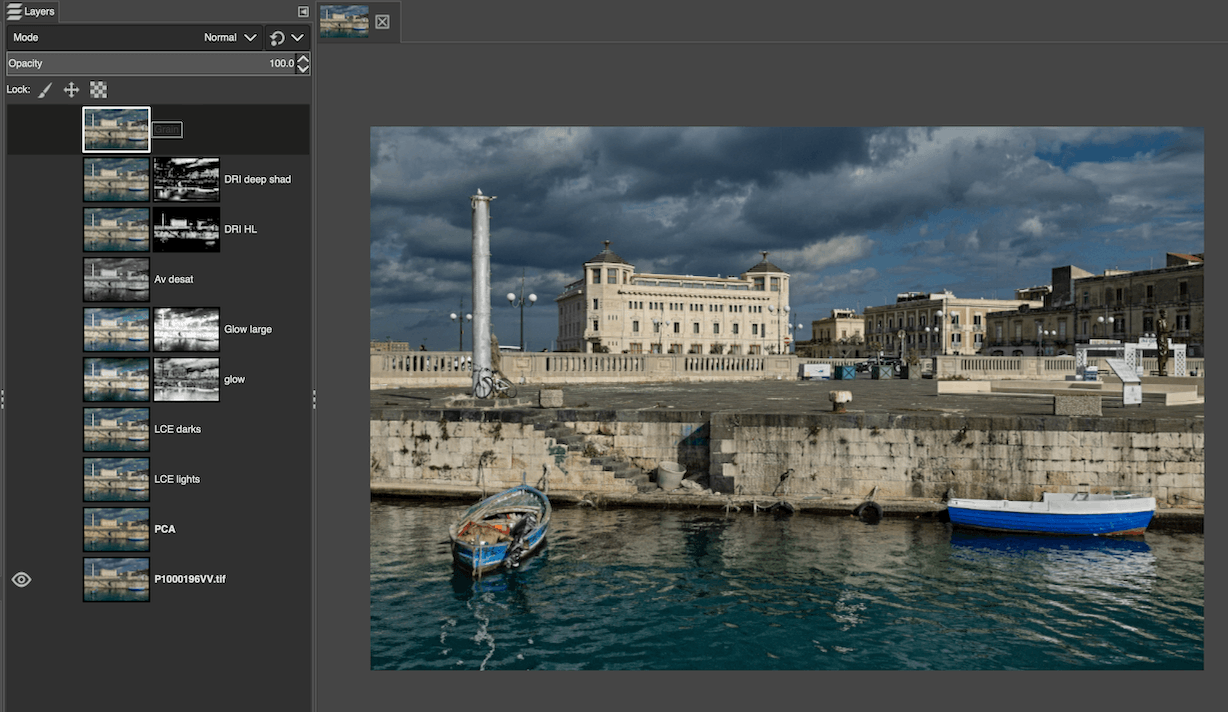This screenshot has width=1228, height=712.
Task: Enable the lock alpha channel checkered icon
Action: point(97,89)
